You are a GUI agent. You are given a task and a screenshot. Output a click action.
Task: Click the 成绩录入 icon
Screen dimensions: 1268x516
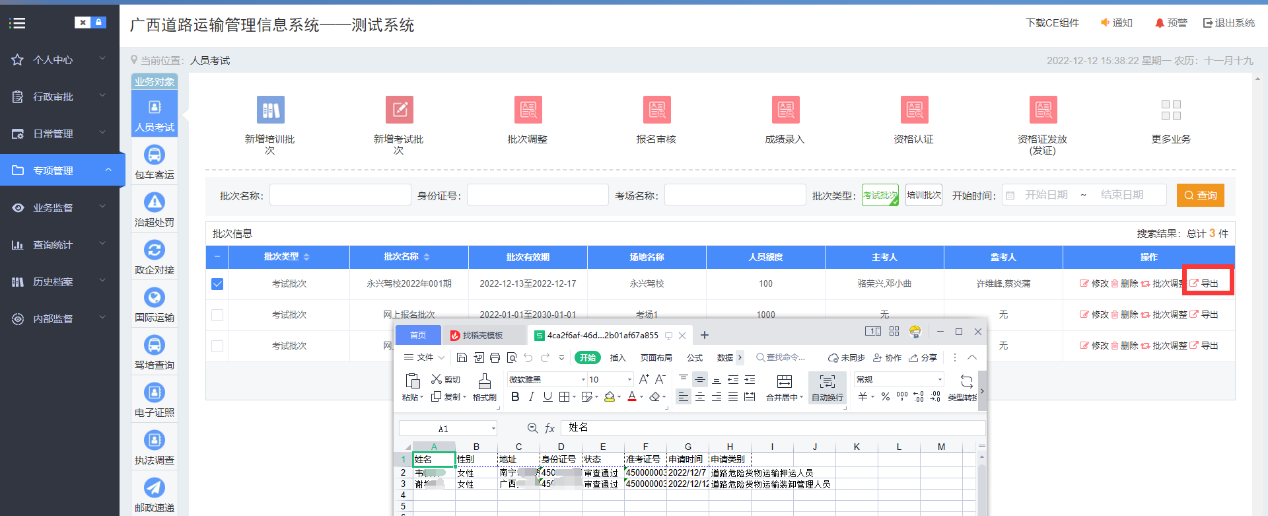785,110
